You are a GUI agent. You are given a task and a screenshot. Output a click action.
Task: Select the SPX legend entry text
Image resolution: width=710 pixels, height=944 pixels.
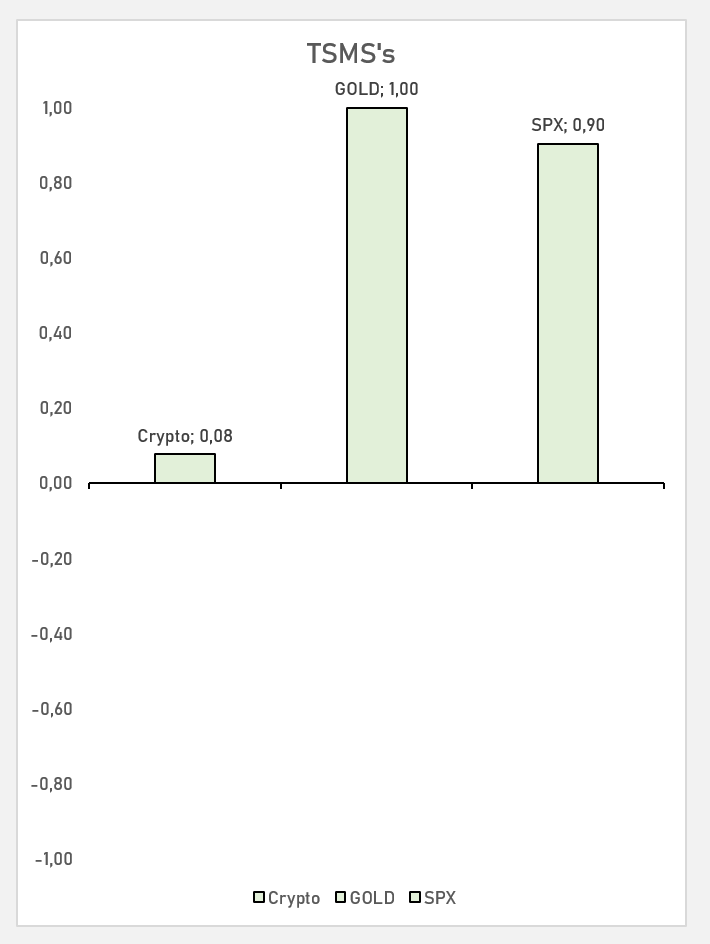coord(440,898)
